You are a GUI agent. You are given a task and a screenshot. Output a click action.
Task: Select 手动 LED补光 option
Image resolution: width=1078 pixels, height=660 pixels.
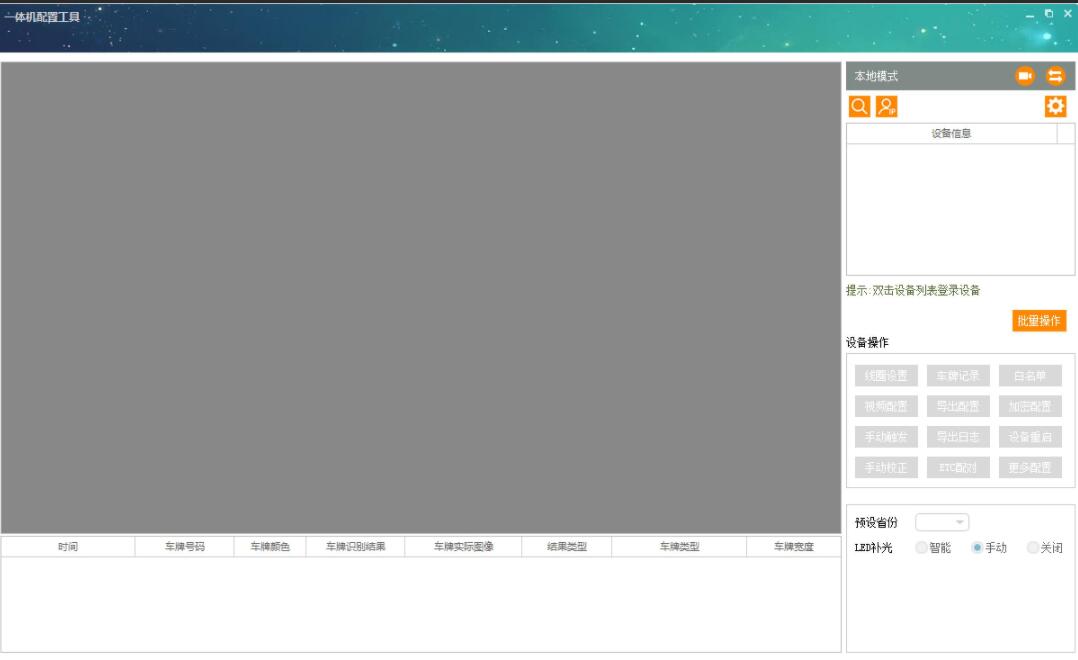pos(978,548)
